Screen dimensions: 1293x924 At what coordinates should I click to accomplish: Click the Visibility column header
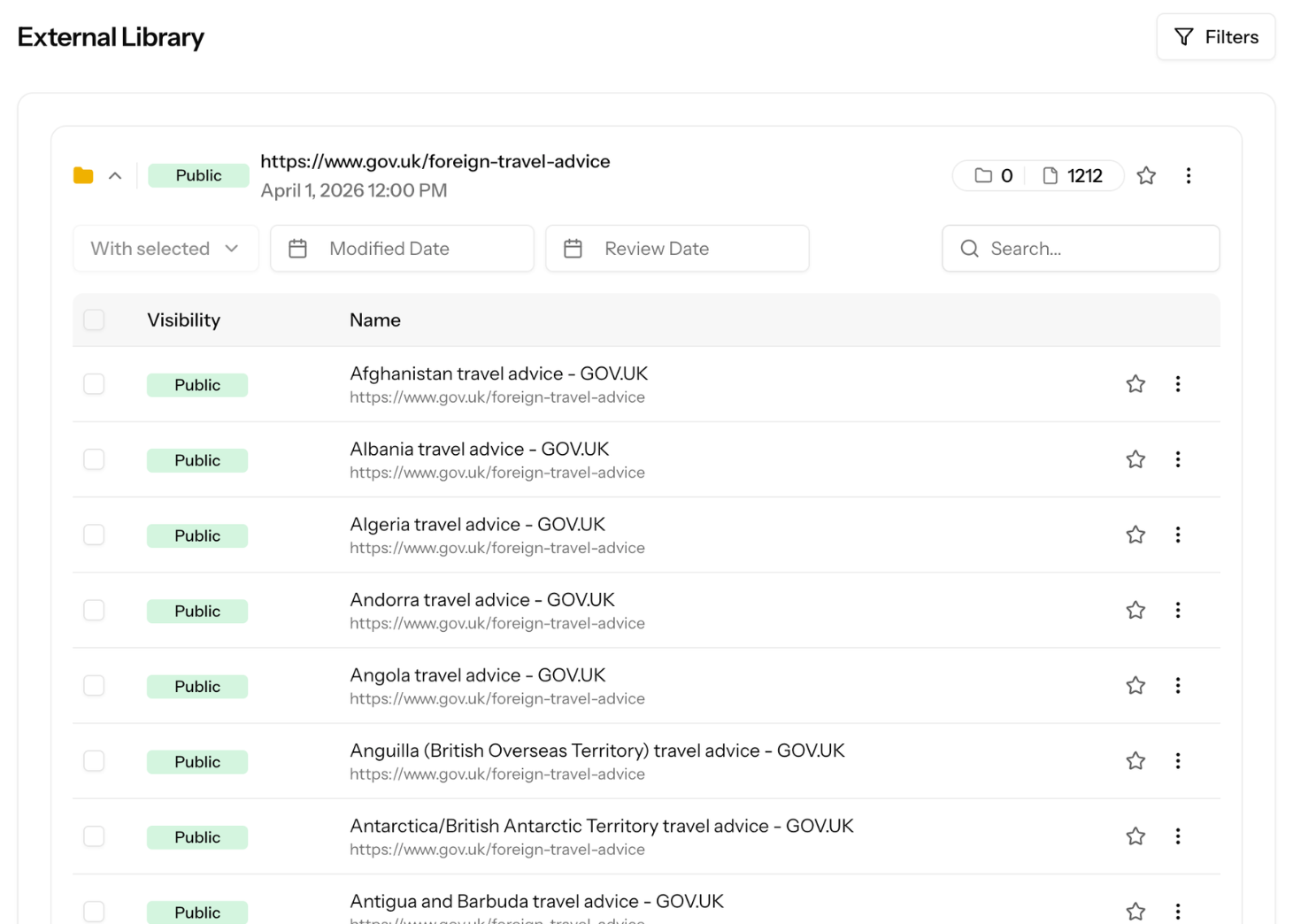(183, 320)
